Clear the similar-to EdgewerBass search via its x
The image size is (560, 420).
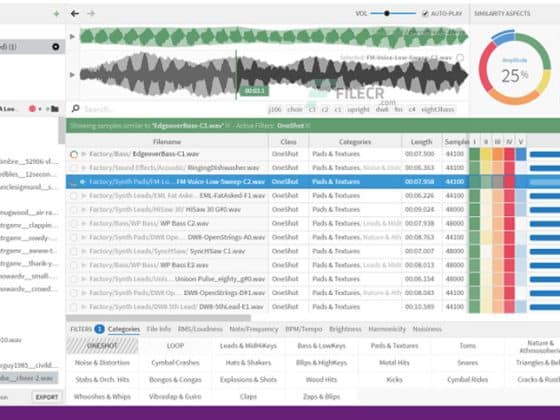(x=228, y=126)
